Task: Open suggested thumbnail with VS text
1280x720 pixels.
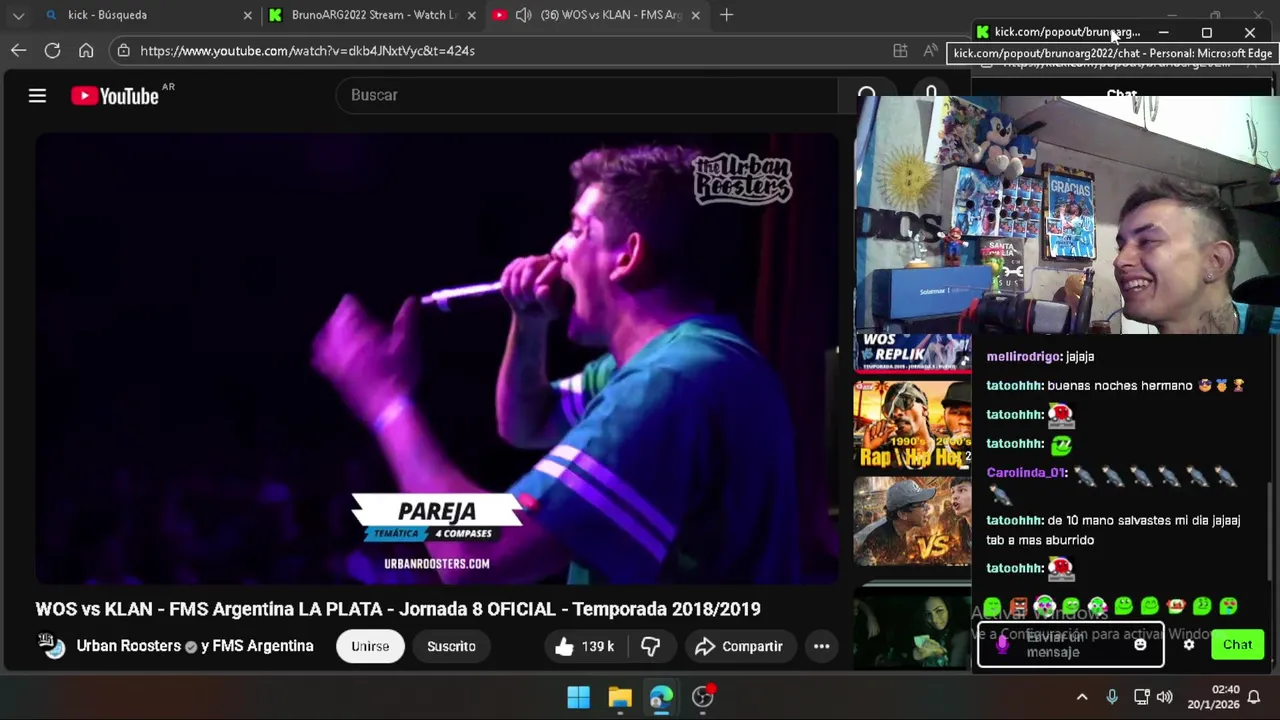Action: coord(912,521)
